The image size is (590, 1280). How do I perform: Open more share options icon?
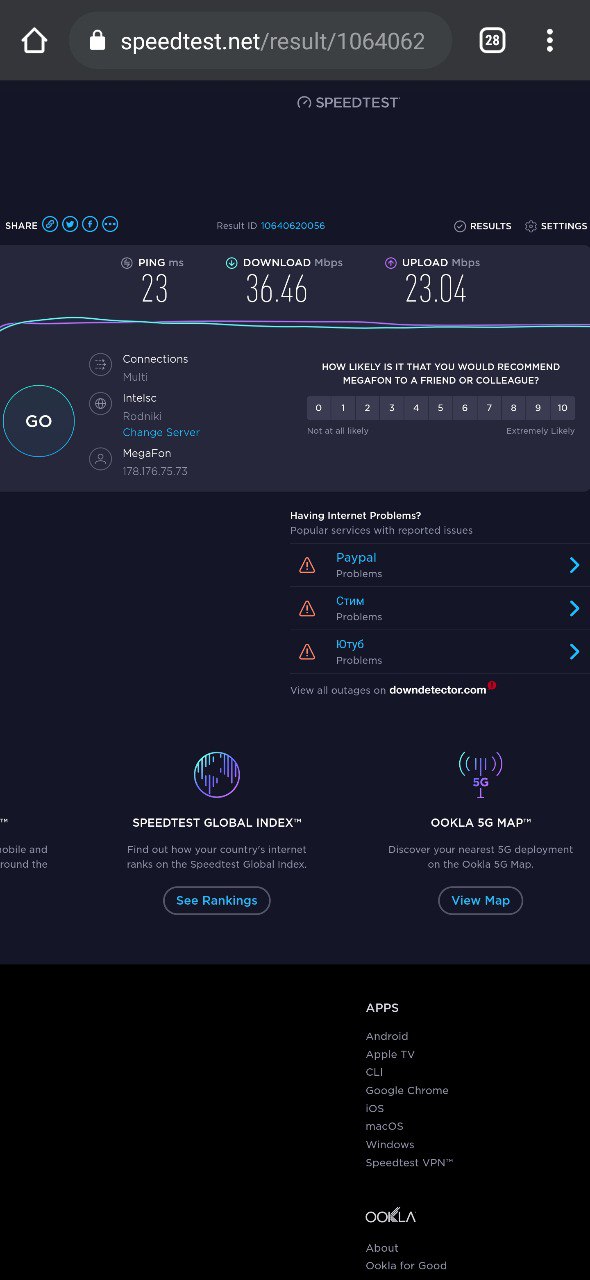[110, 224]
